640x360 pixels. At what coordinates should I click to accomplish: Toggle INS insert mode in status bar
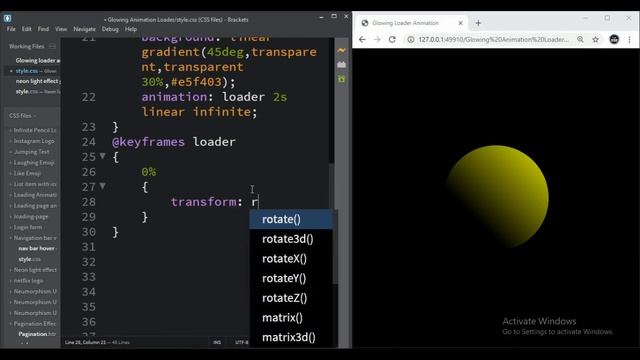[x=217, y=342]
